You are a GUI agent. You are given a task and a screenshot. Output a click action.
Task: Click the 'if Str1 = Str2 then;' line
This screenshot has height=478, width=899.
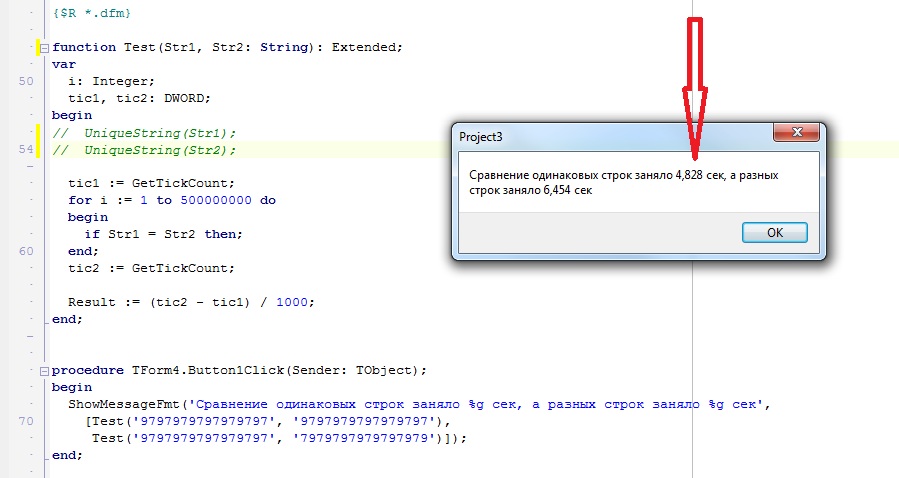tap(163, 234)
